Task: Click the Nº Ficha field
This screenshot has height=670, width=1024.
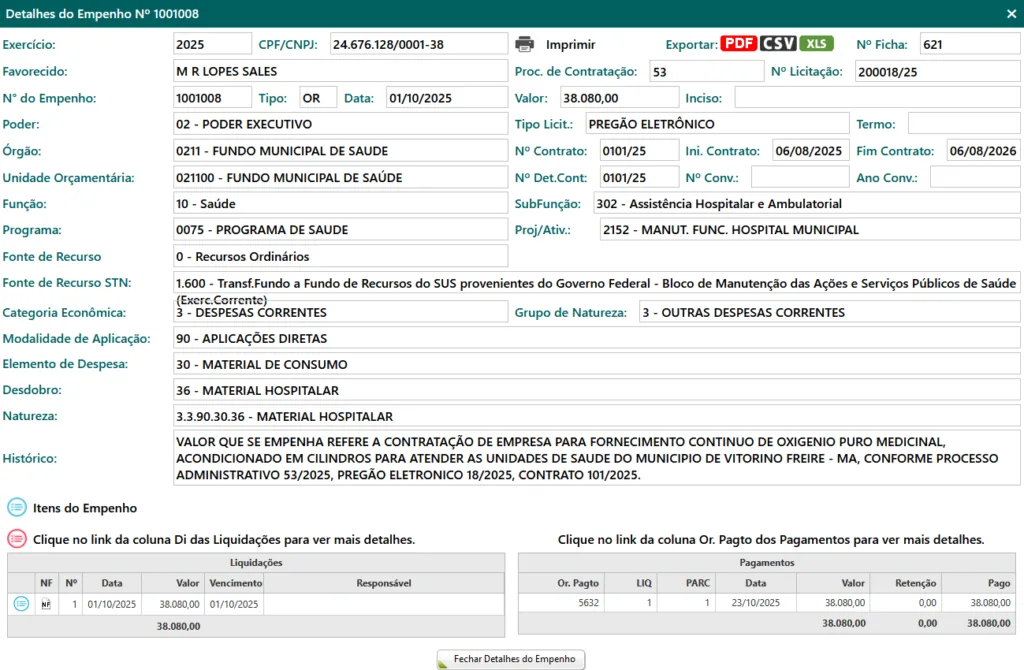Action: [969, 44]
